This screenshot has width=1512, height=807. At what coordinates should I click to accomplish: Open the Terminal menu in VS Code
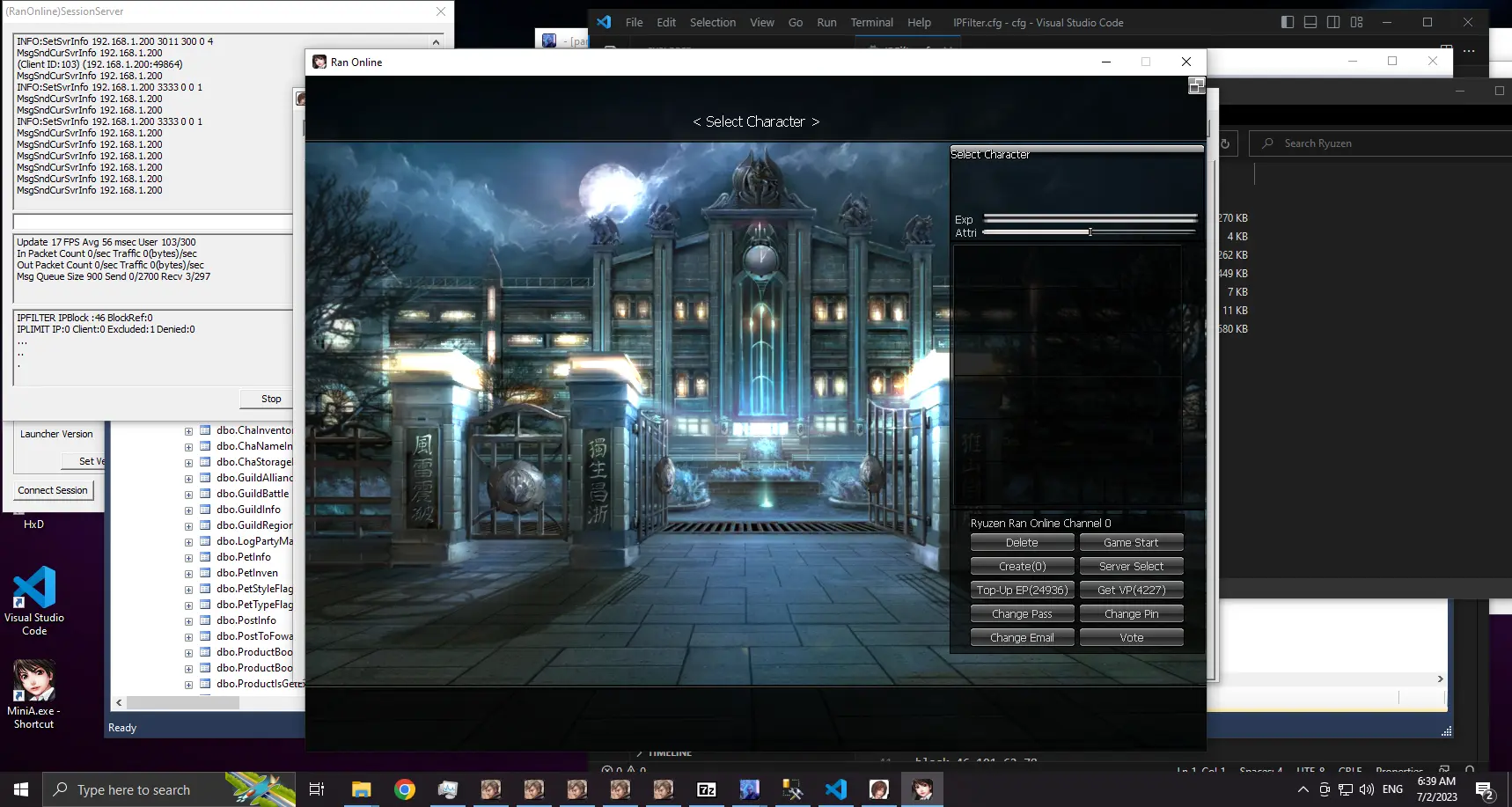point(871,22)
